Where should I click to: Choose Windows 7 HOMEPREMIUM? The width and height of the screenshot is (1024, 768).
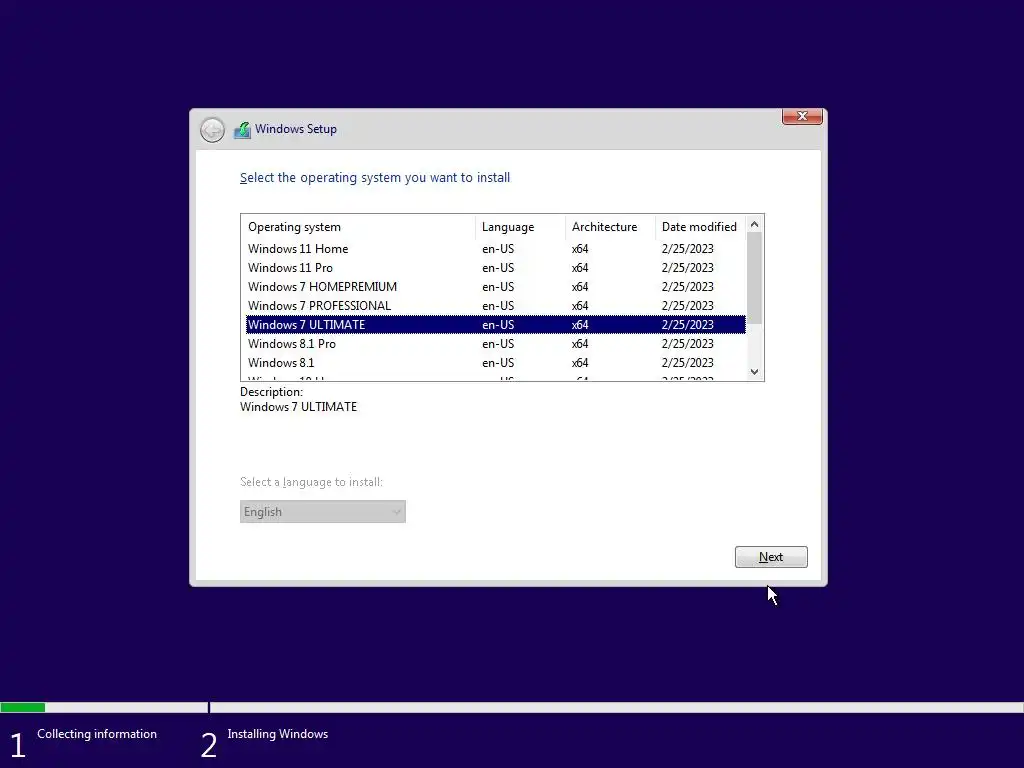(x=496, y=287)
